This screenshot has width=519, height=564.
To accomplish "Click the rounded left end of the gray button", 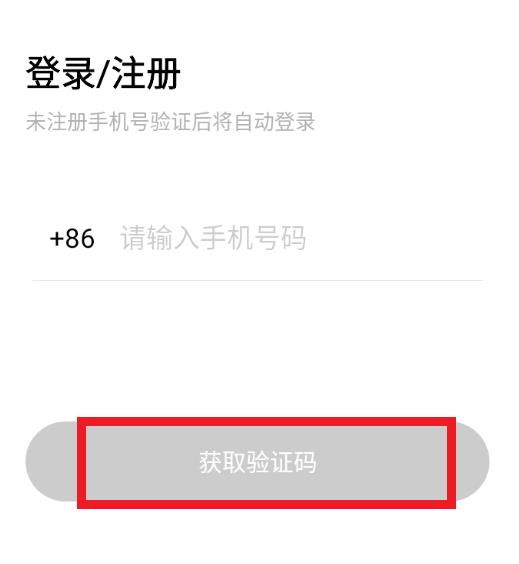I will pos(51,461).
